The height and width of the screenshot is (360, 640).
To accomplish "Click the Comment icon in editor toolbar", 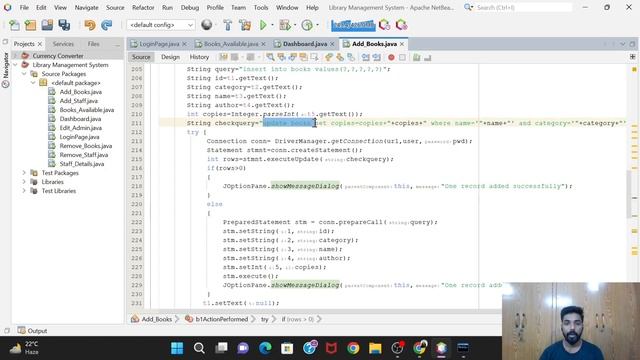I will click(416, 58).
